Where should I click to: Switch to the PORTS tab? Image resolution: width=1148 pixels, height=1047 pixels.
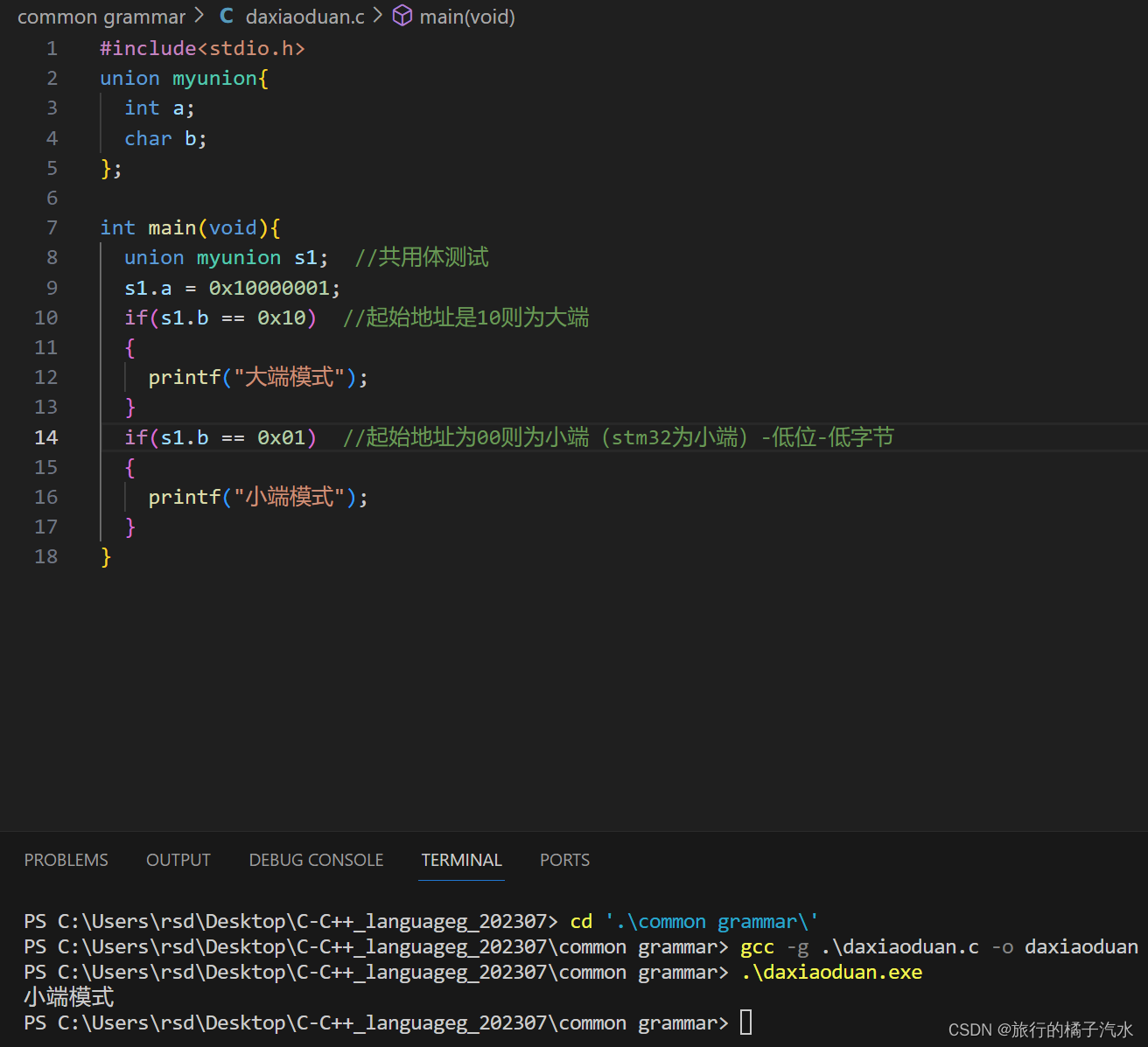point(564,860)
